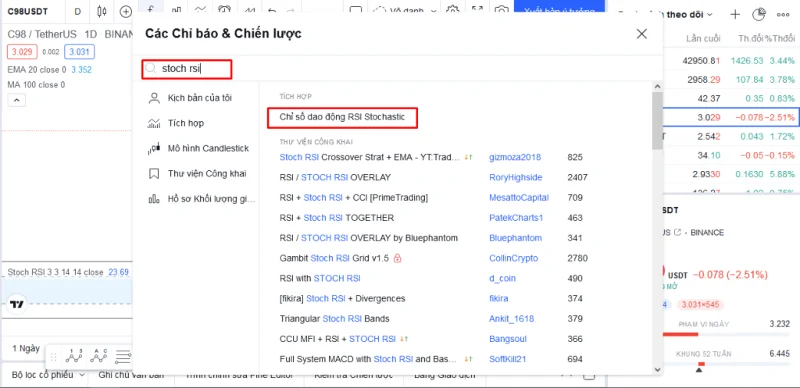Add 'Stoch RSI Crossover Strat + EMA' script

[x=370, y=157]
